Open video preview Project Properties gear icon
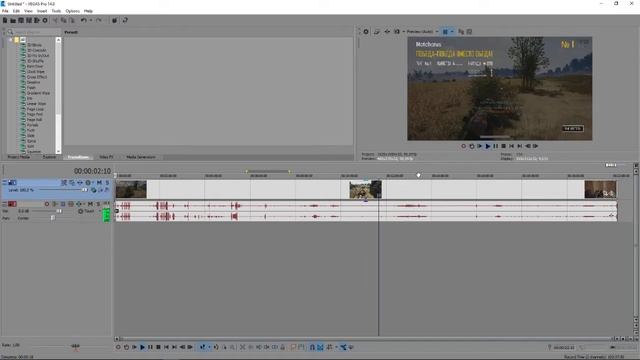This screenshot has height=360, width=640. coord(366,31)
